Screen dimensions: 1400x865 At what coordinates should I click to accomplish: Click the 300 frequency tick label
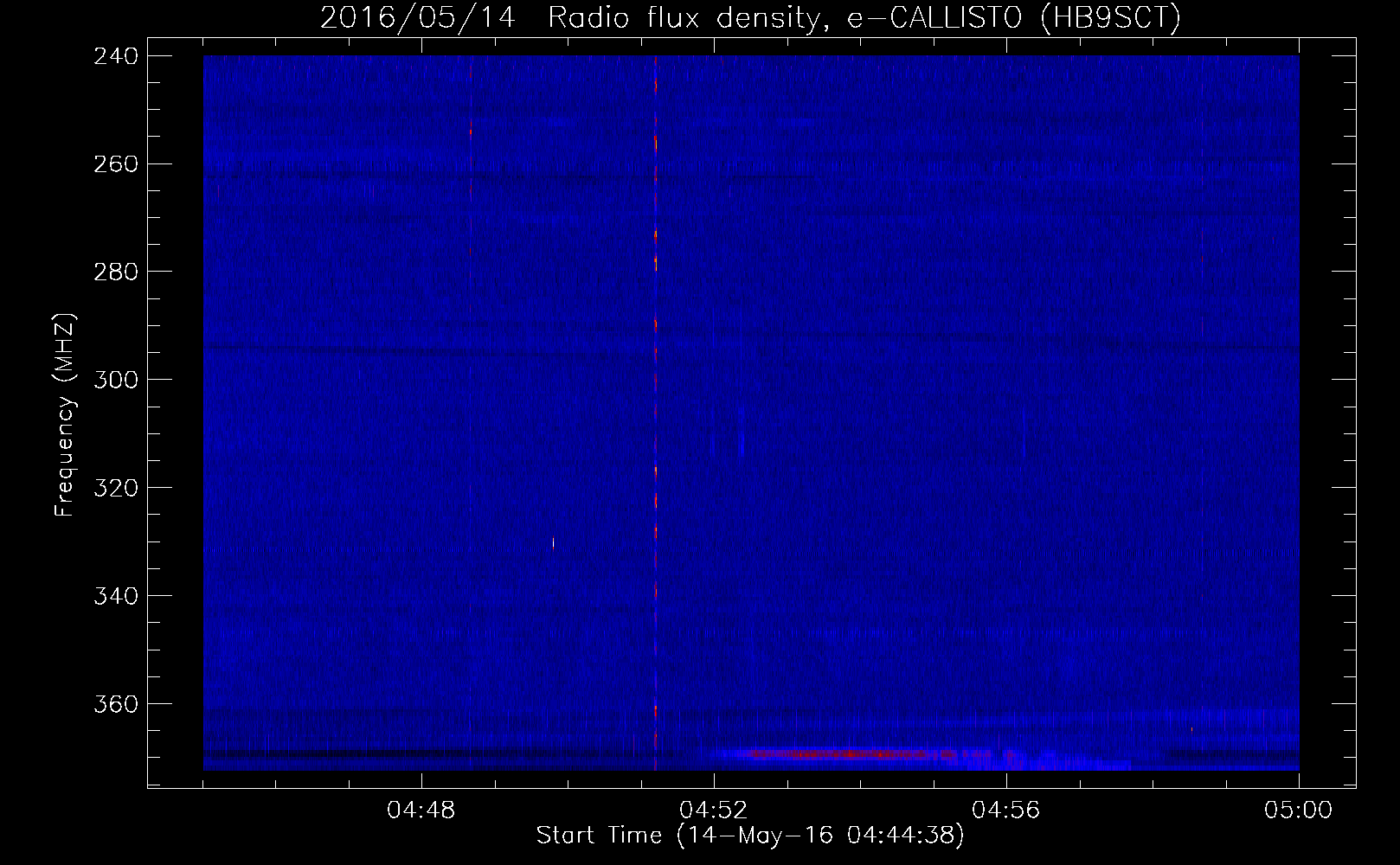tap(116, 381)
